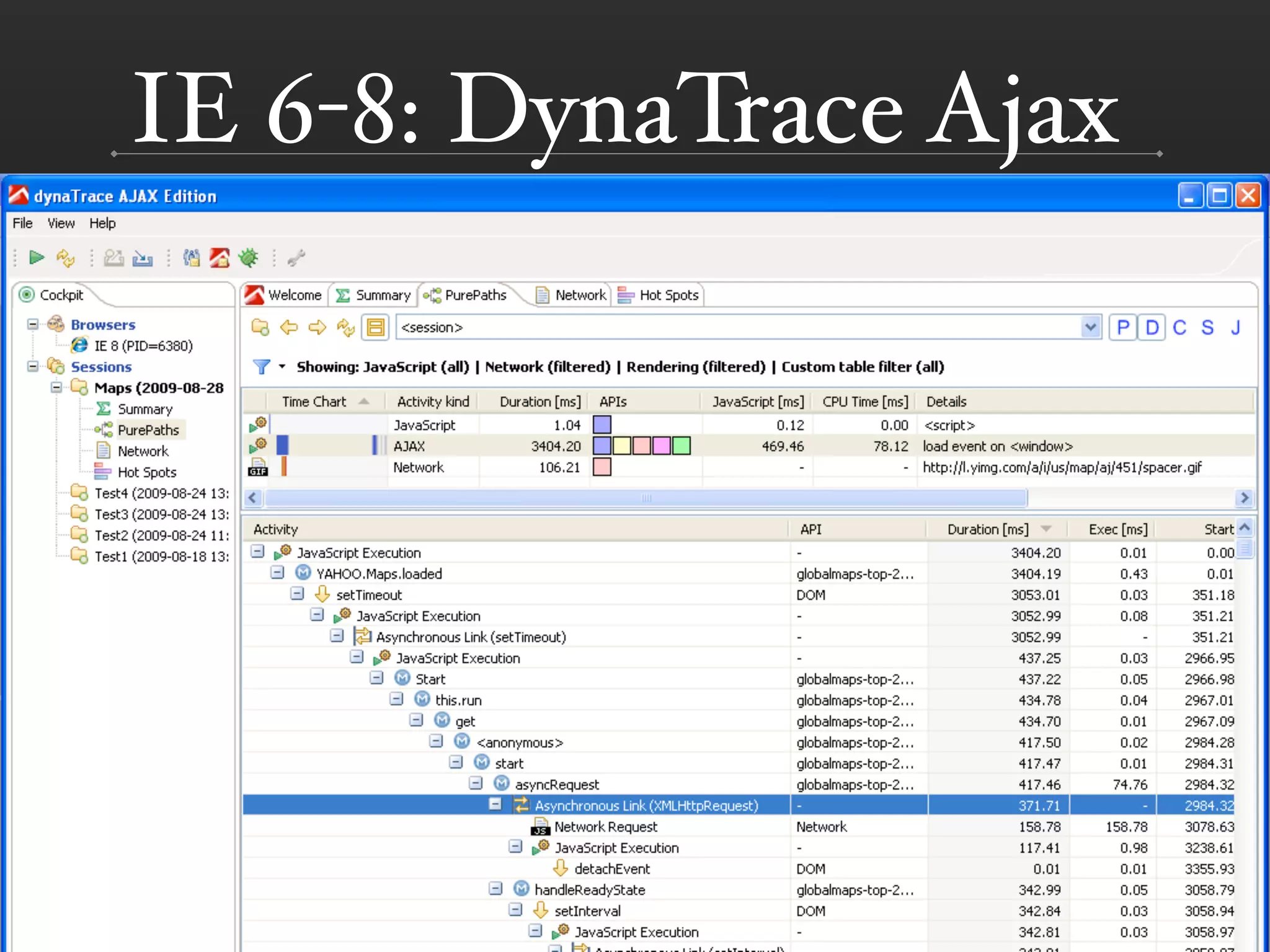Viewport: 1270px width, 952px height.
Task: Open the <session> dropdown arrow
Action: pos(1090,327)
